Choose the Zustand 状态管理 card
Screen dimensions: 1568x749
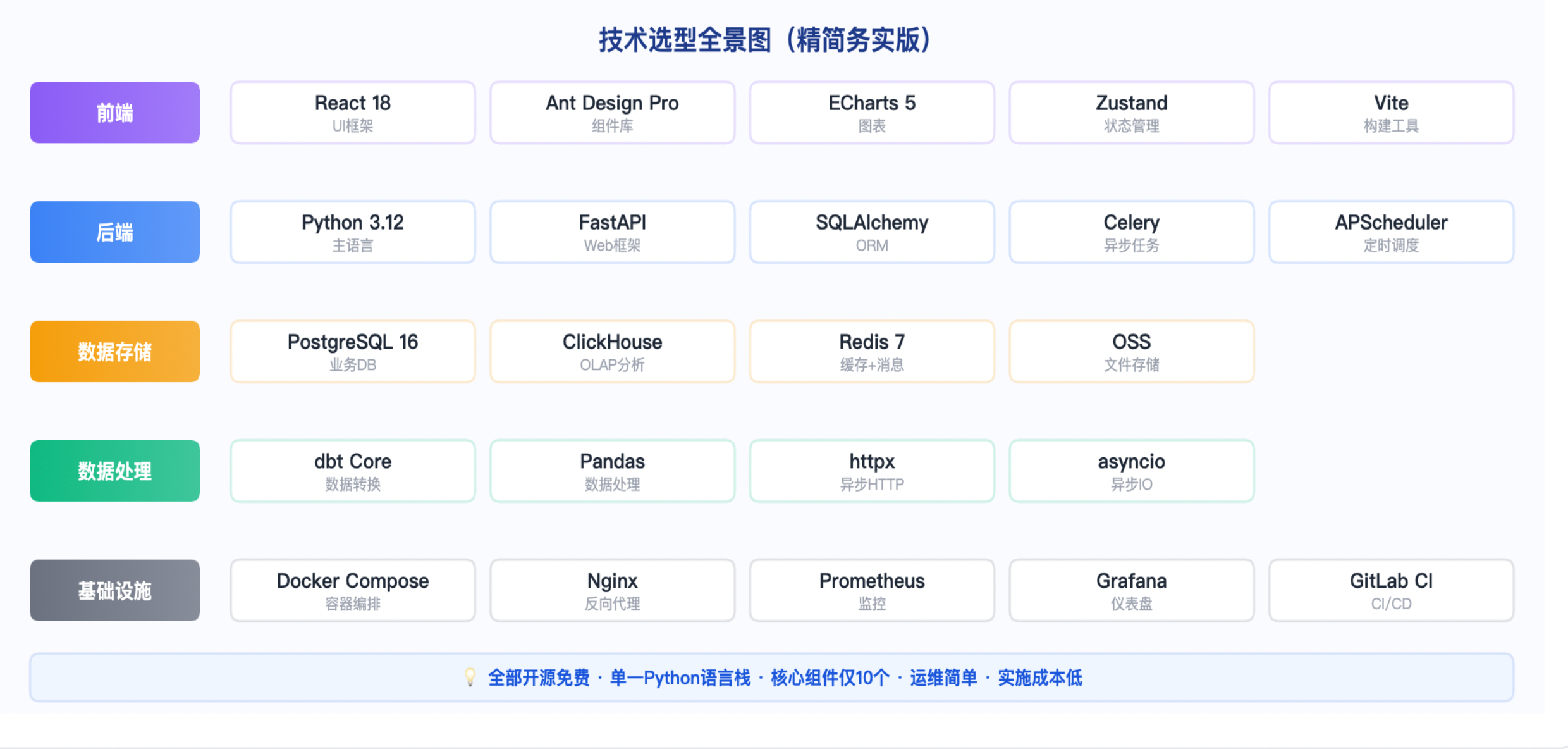pos(1131,113)
